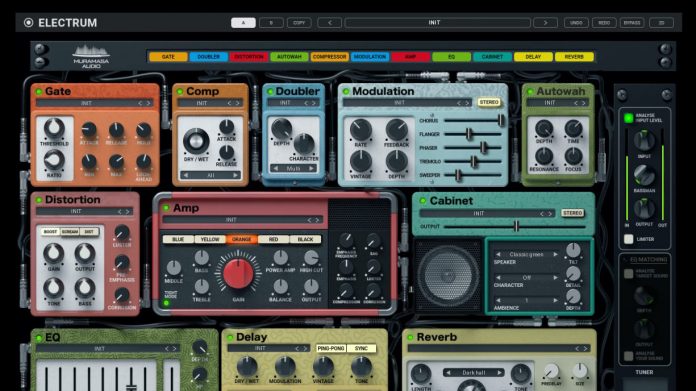The height and width of the screenshot is (391, 696).
Task: Select the Orange amp channel
Action: (241, 239)
